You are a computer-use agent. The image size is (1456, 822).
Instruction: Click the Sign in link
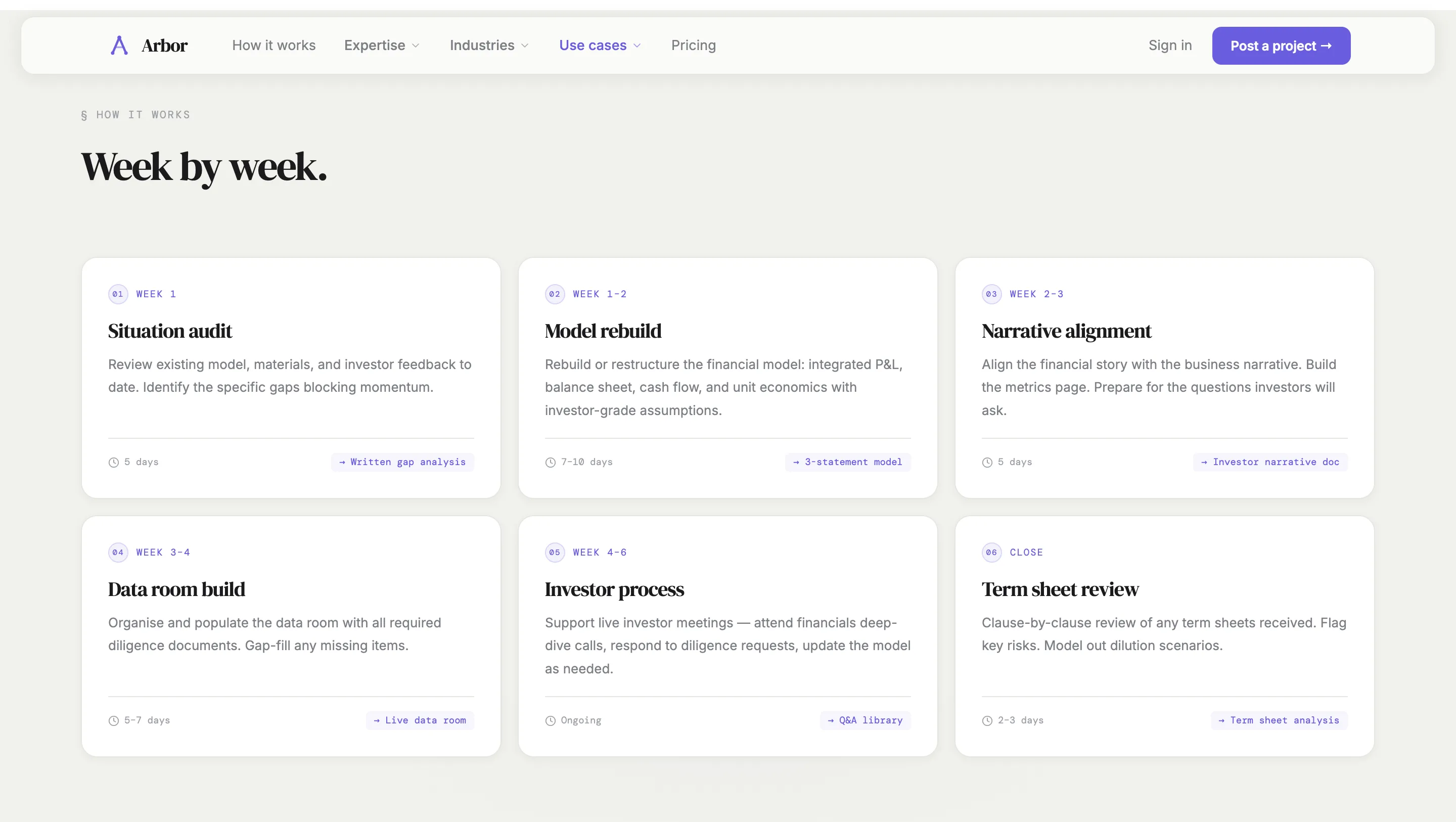click(x=1170, y=45)
